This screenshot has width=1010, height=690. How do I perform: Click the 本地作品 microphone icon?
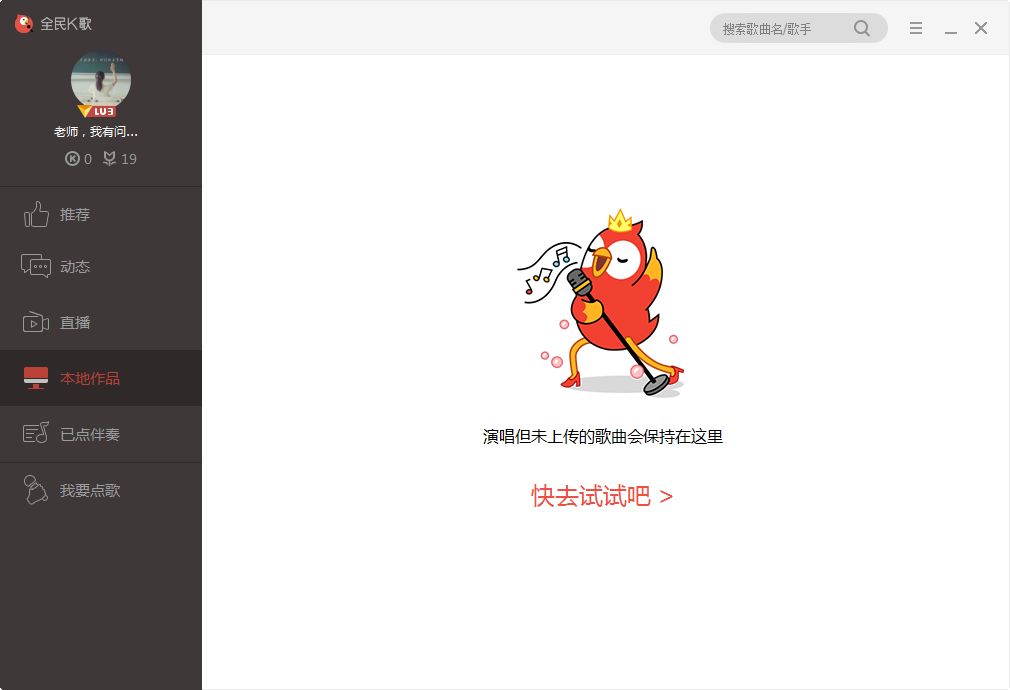click(x=36, y=378)
